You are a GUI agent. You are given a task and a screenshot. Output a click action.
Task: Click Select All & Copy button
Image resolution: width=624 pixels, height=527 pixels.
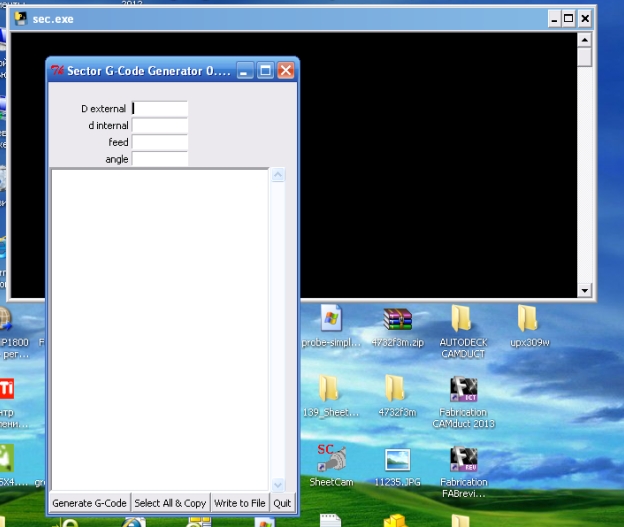[x=170, y=503]
